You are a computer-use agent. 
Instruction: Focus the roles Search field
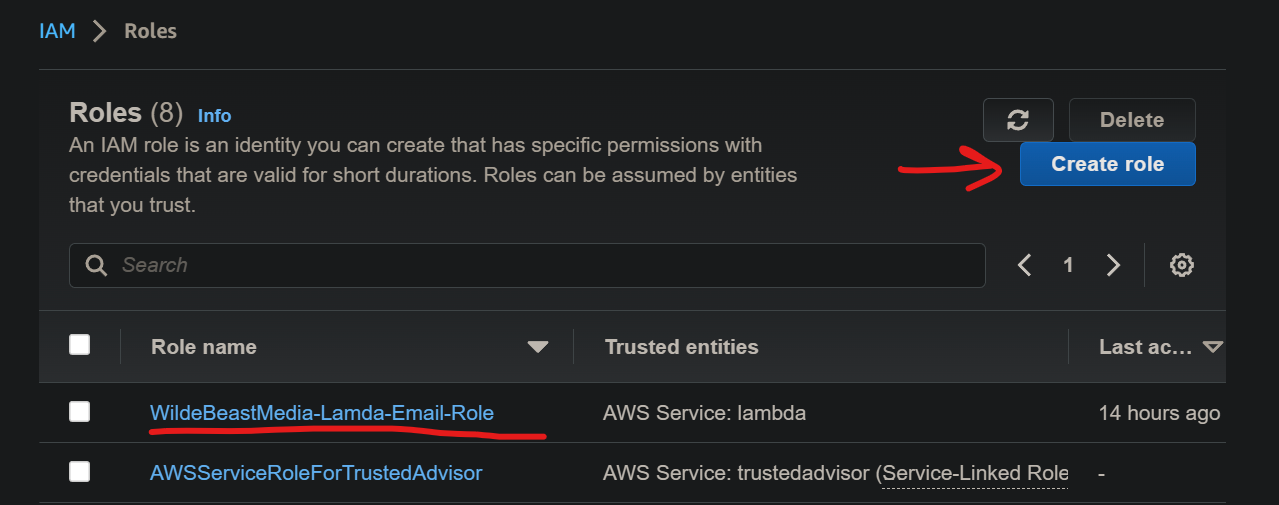[x=540, y=265]
